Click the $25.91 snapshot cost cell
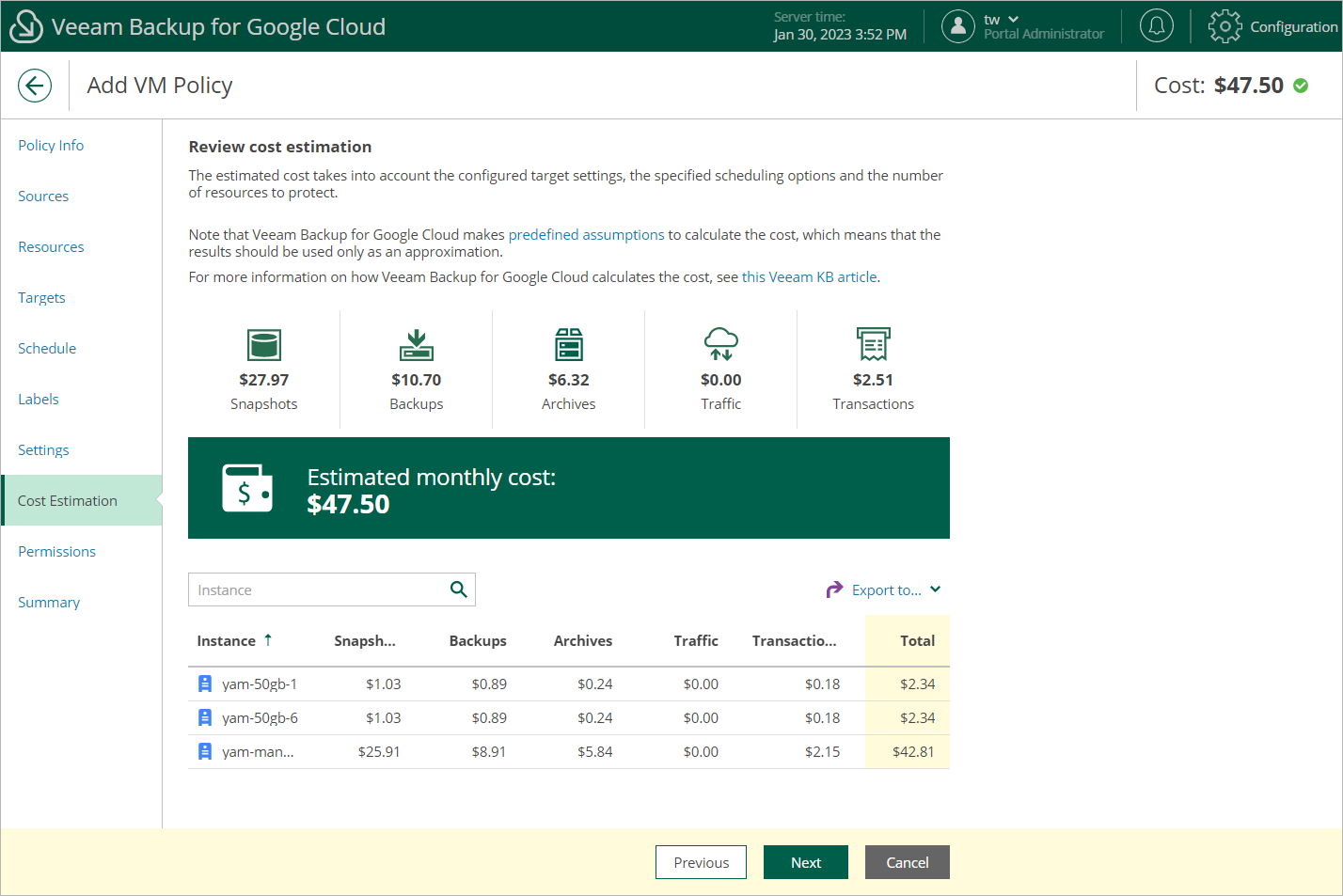 tap(379, 751)
